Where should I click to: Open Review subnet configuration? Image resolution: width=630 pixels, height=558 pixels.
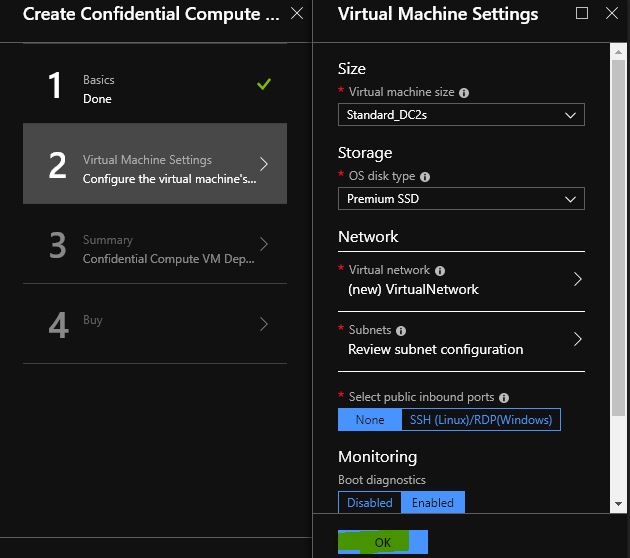(x=461, y=341)
